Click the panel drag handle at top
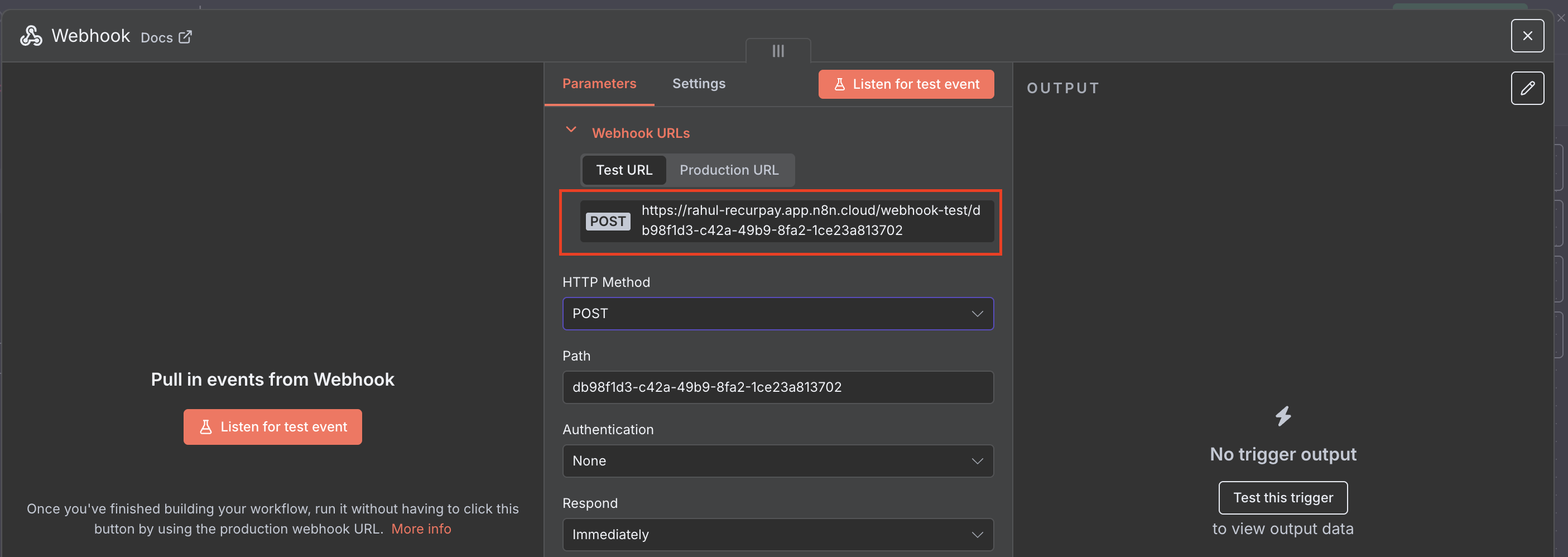 (777, 51)
